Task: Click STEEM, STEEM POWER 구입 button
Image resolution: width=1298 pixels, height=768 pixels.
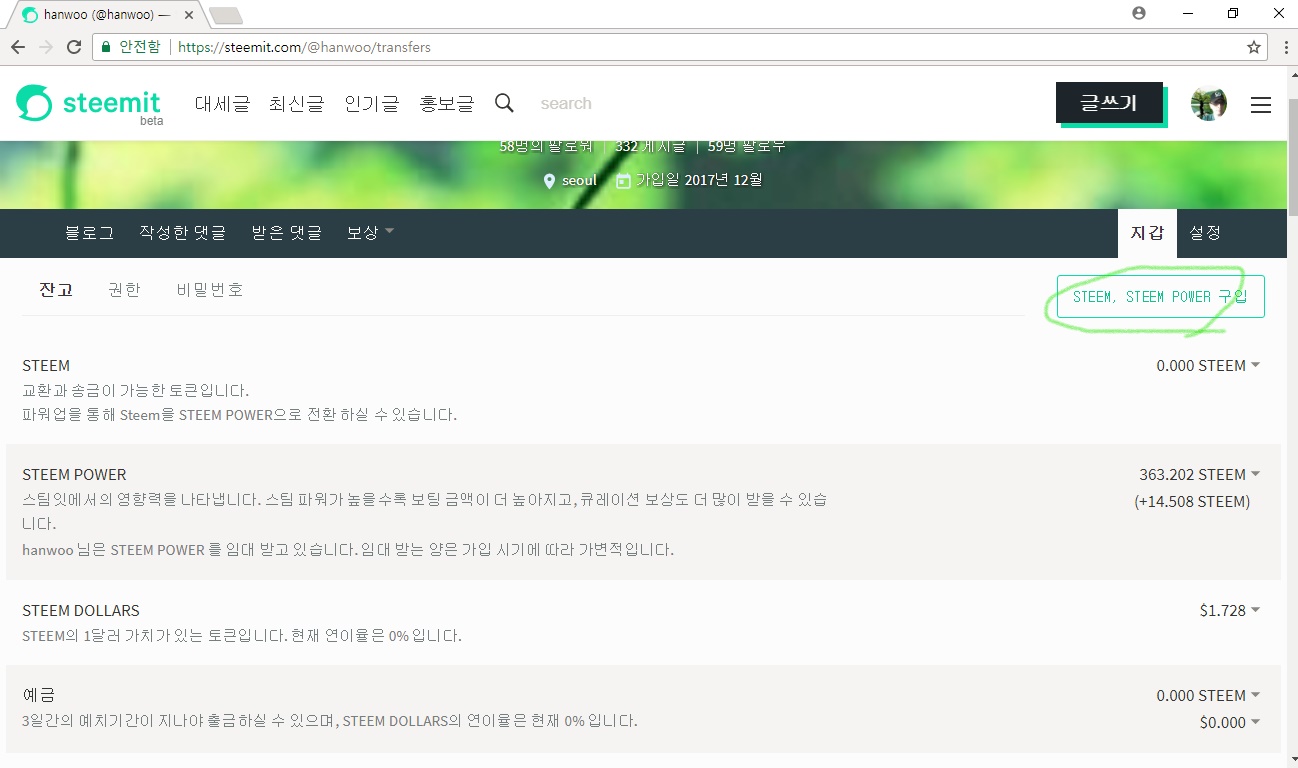Action: coord(1160,297)
